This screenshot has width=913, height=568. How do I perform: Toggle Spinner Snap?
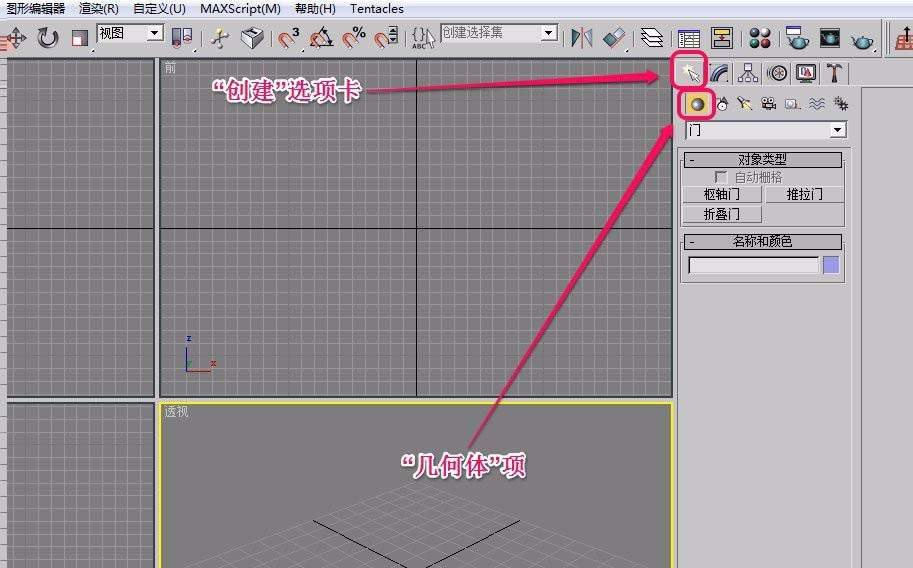click(386, 38)
